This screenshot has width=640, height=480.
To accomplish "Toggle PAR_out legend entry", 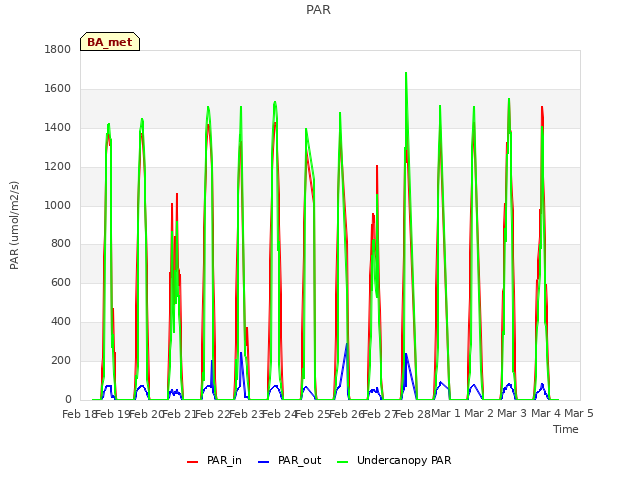I will (x=289, y=460).
